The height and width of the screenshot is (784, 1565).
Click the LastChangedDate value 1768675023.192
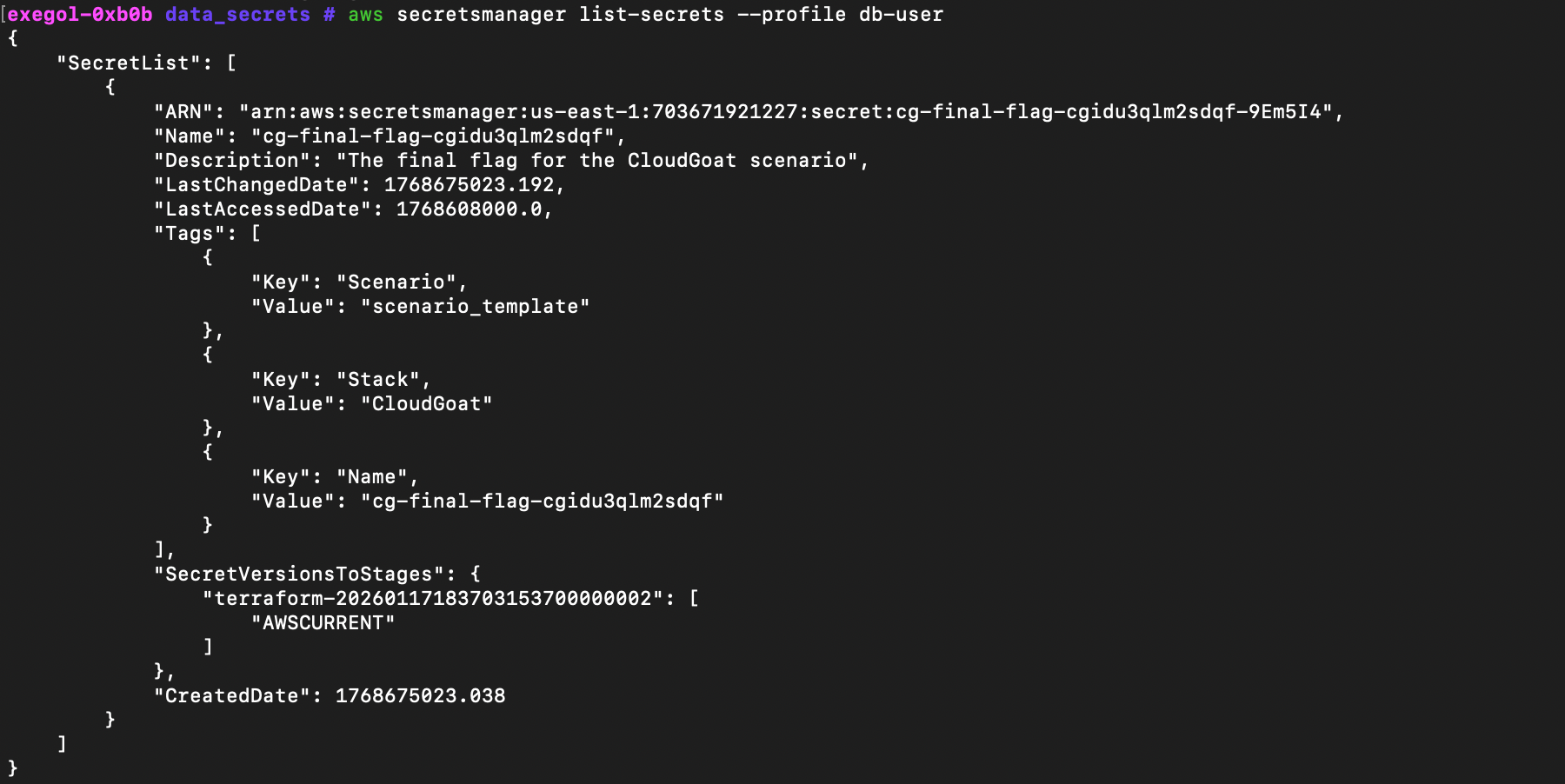469,184
